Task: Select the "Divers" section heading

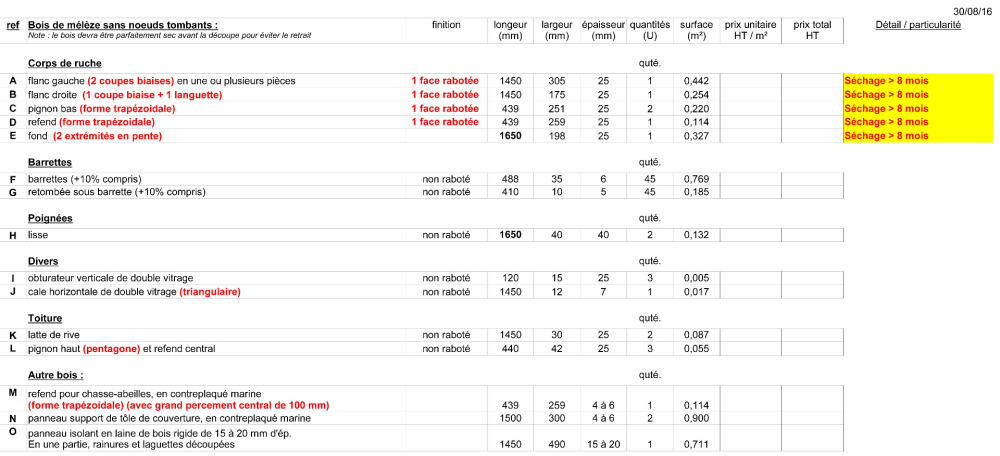Action: pyautogui.click(x=43, y=261)
